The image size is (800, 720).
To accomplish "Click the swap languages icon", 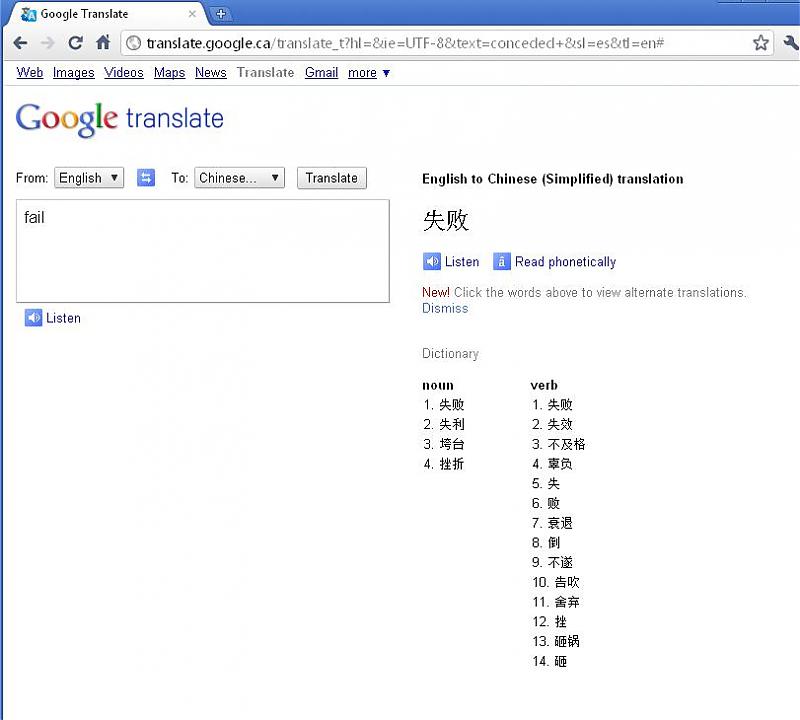I will click(146, 178).
